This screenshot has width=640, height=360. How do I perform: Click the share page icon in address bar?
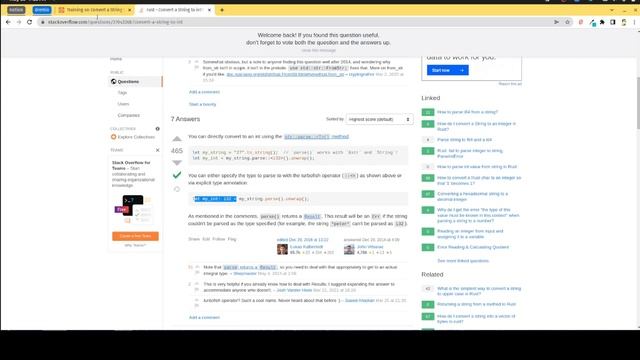556,22
